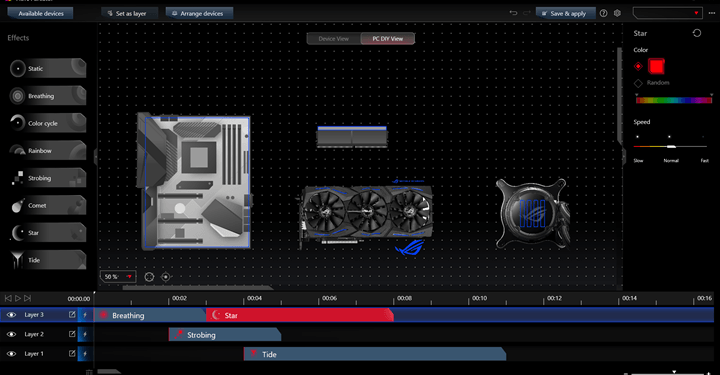
Task: Click the lightning icon on Layer 2
Action: (x=85, y=334)
